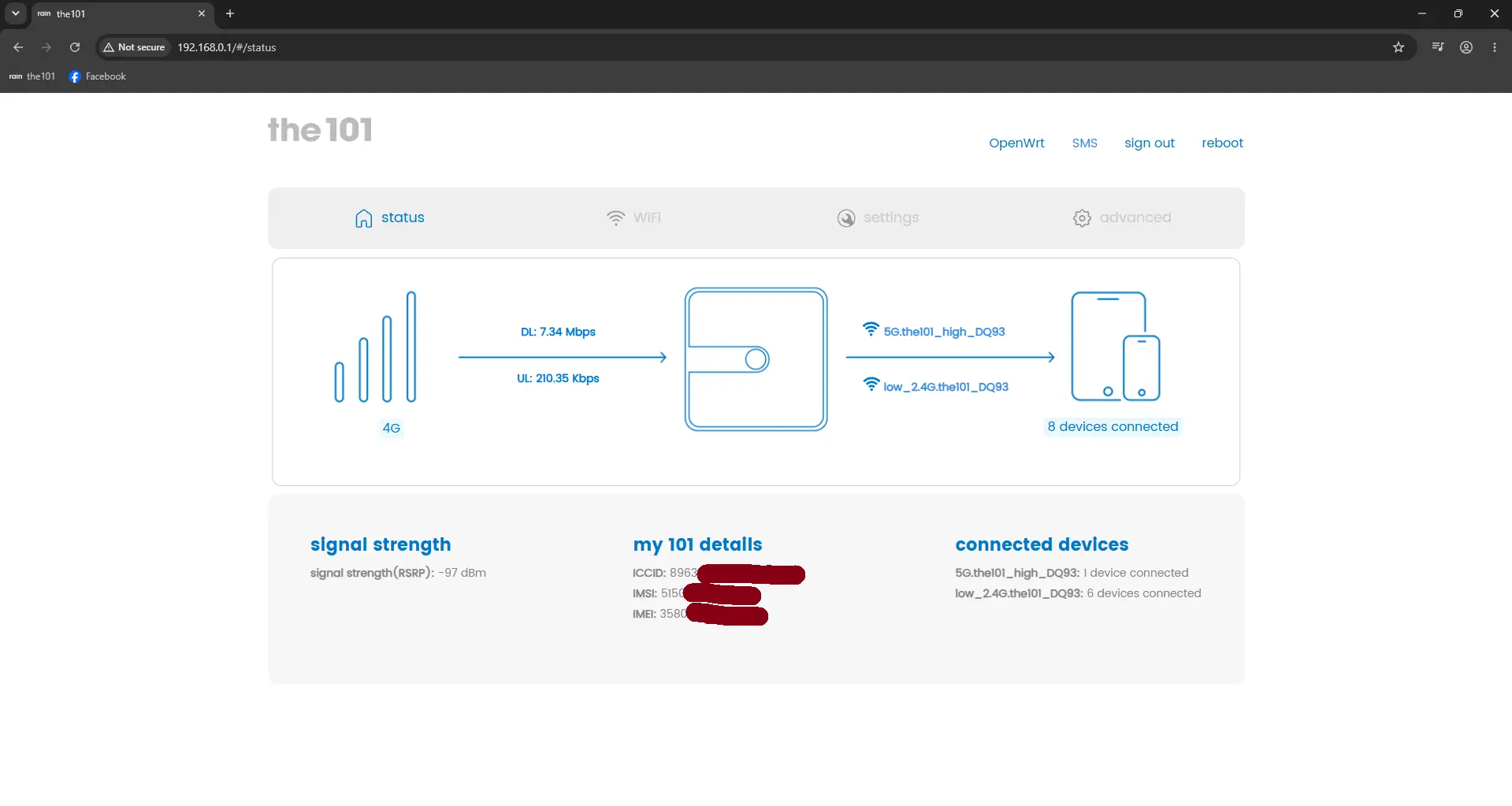
Task: Click the my 101 details heading
Action: click(x=697, y=544)
